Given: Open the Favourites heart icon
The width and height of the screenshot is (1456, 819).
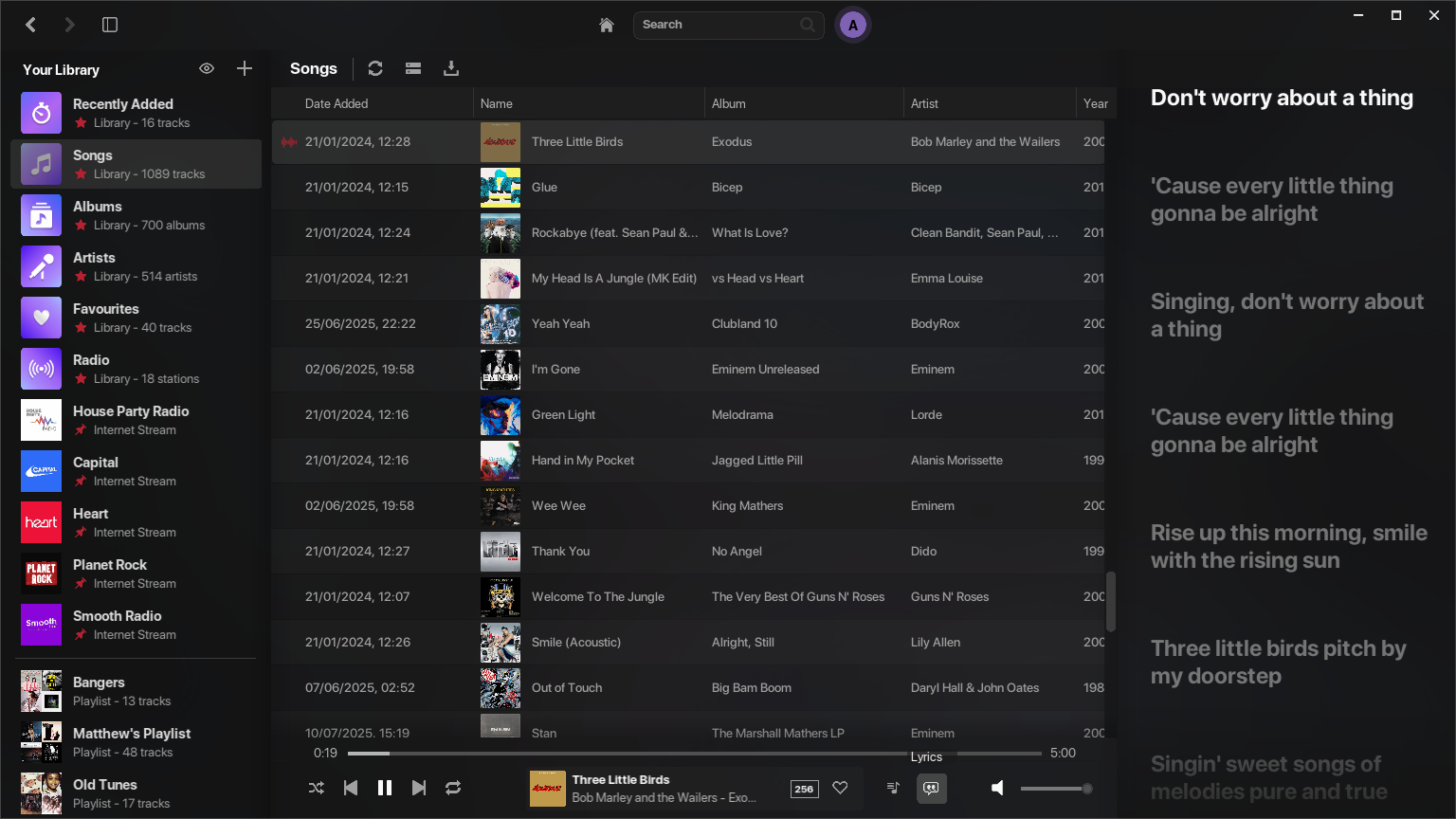Looking at the screenshot, I should (42, 318).
